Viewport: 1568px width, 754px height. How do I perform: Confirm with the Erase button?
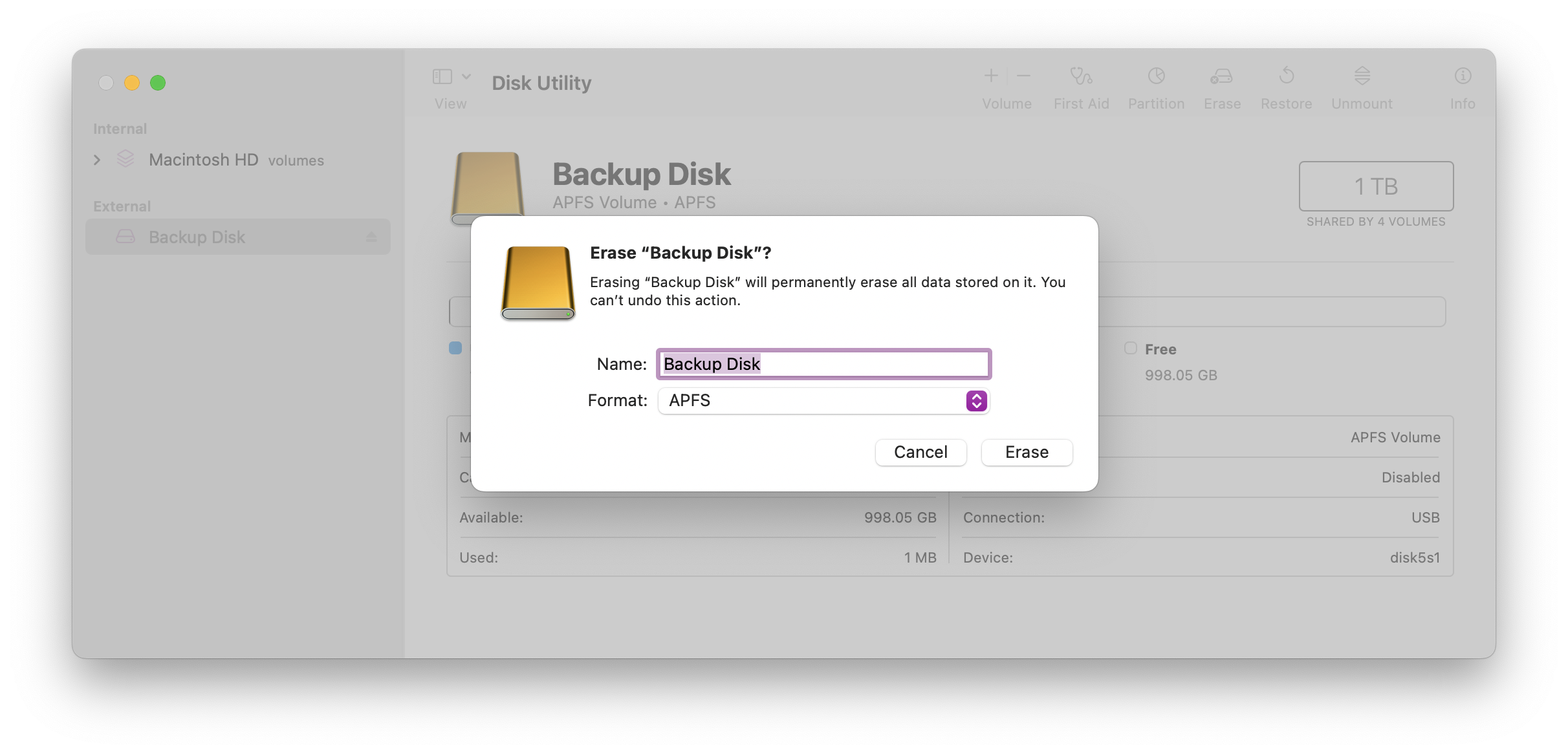click(1027, 452)
